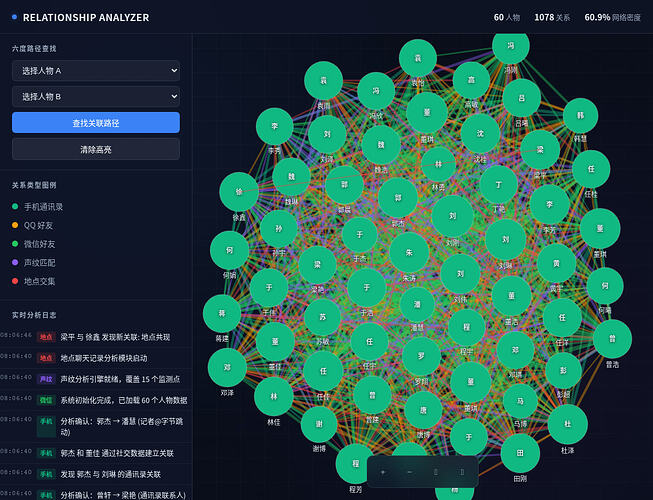The width and height of the screenshot is (653, 500).
Task: Select the 潘慧 person node
Action: (x=417, y=304)
